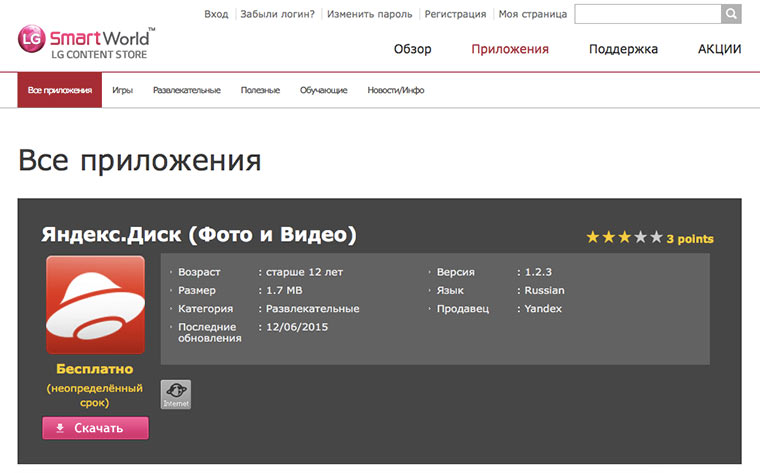Open АКЦИИ in main navigation
Image resolution: width=760 pixels, height=473 pixels.
click(719, 49)
